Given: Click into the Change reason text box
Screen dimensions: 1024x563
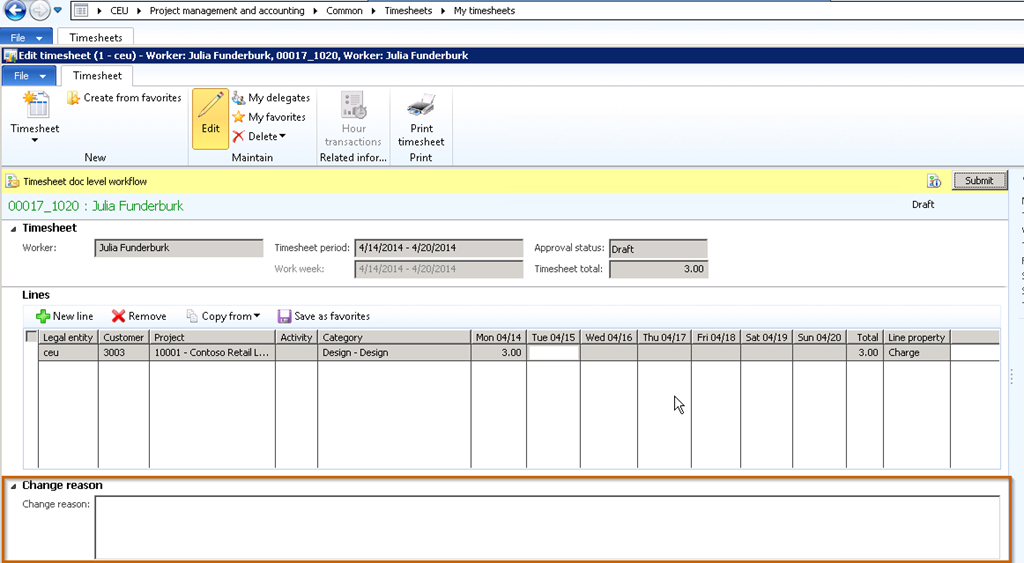Looking at the screenshot, I should [546, 526].
